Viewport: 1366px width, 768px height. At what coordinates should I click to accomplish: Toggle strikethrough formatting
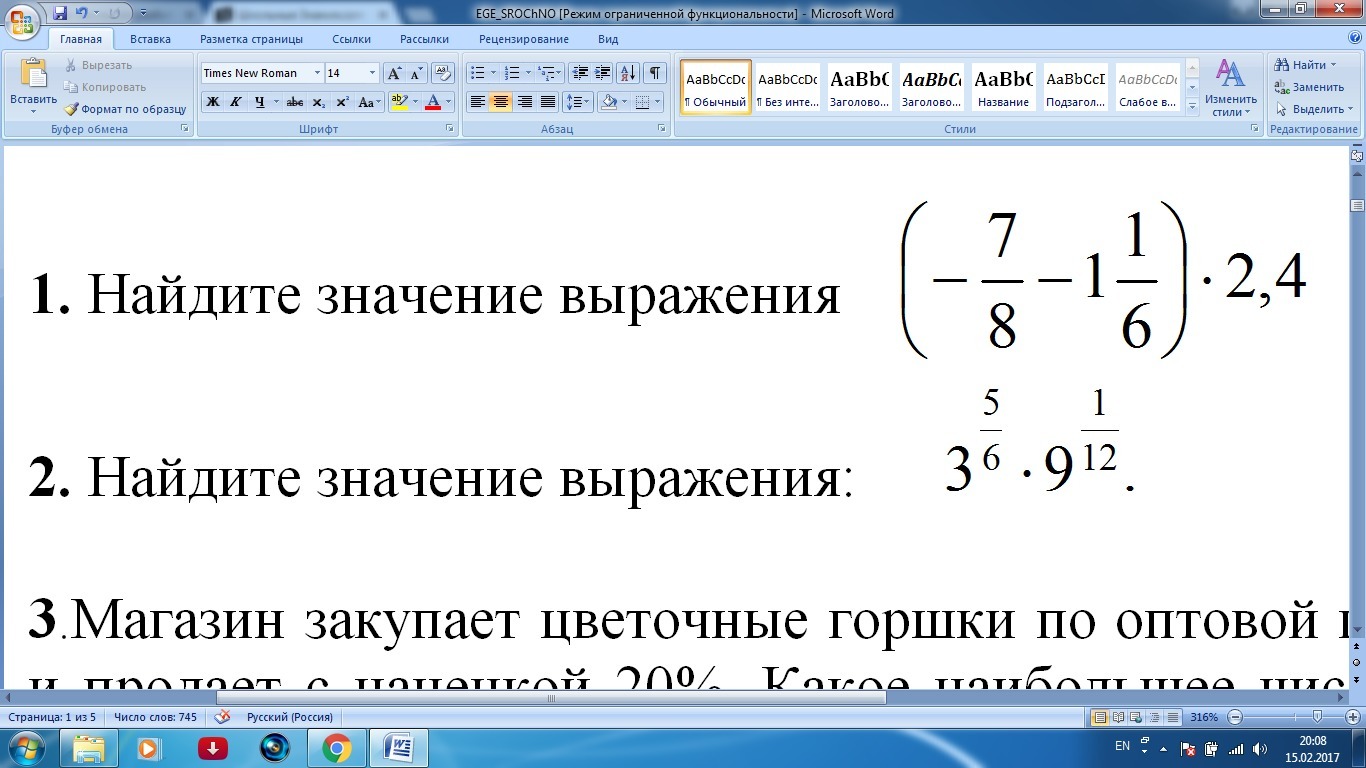coord(295,102)
